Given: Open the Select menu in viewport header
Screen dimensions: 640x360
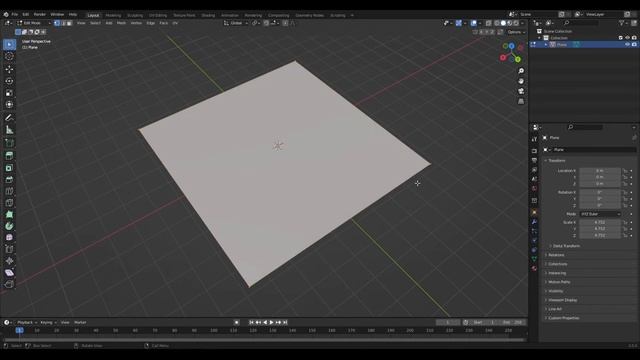Looking at the screenshot, I should click(95, 23).
